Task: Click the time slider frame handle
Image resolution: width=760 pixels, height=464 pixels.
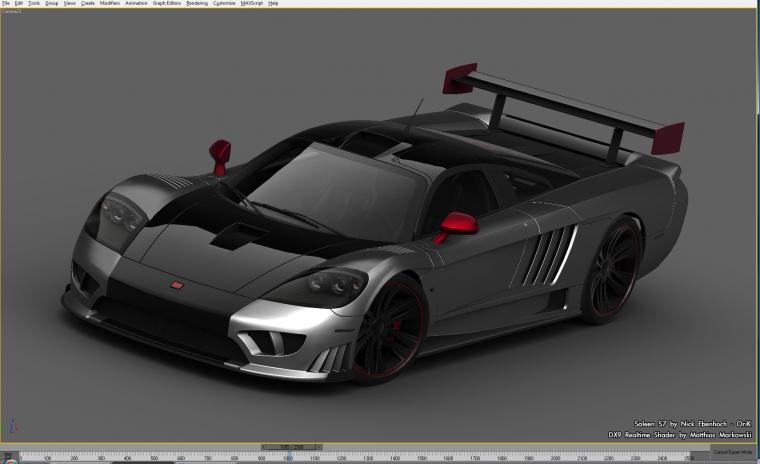Action: tap(291, 447)
